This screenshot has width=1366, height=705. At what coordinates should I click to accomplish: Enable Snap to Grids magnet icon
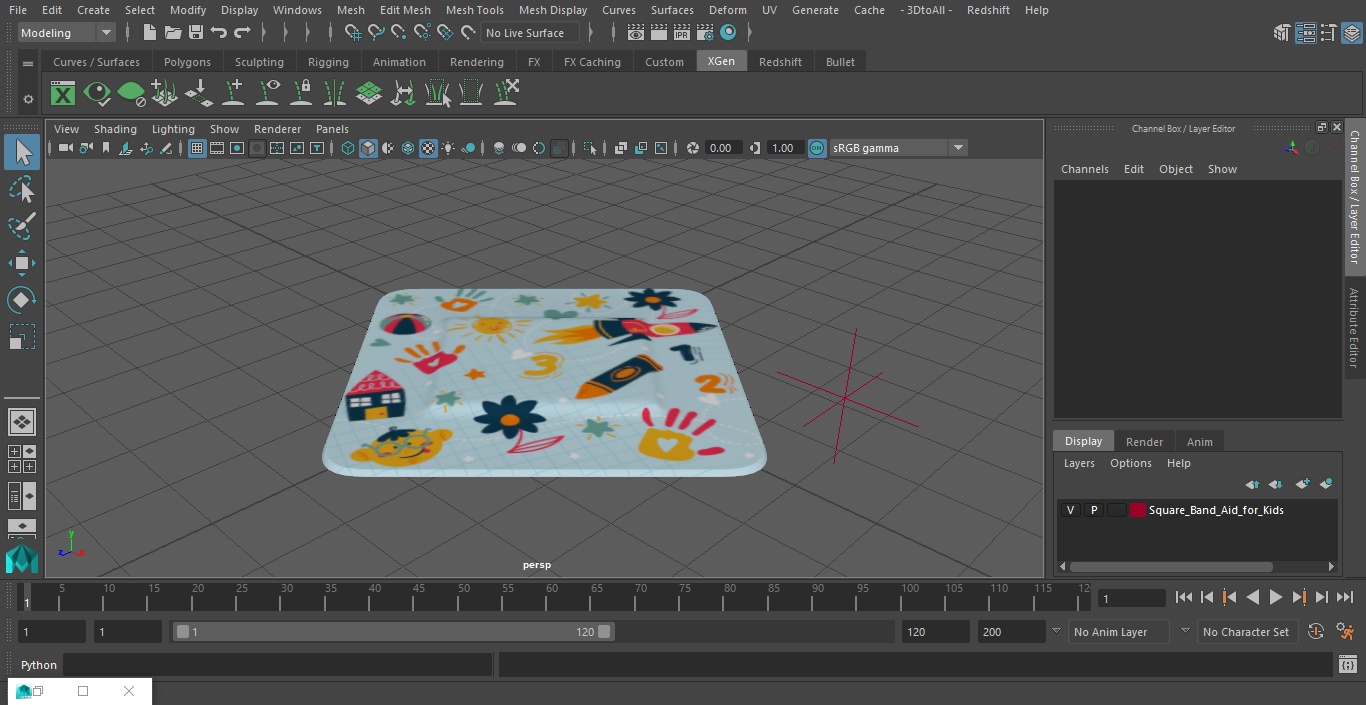[352, 33]
